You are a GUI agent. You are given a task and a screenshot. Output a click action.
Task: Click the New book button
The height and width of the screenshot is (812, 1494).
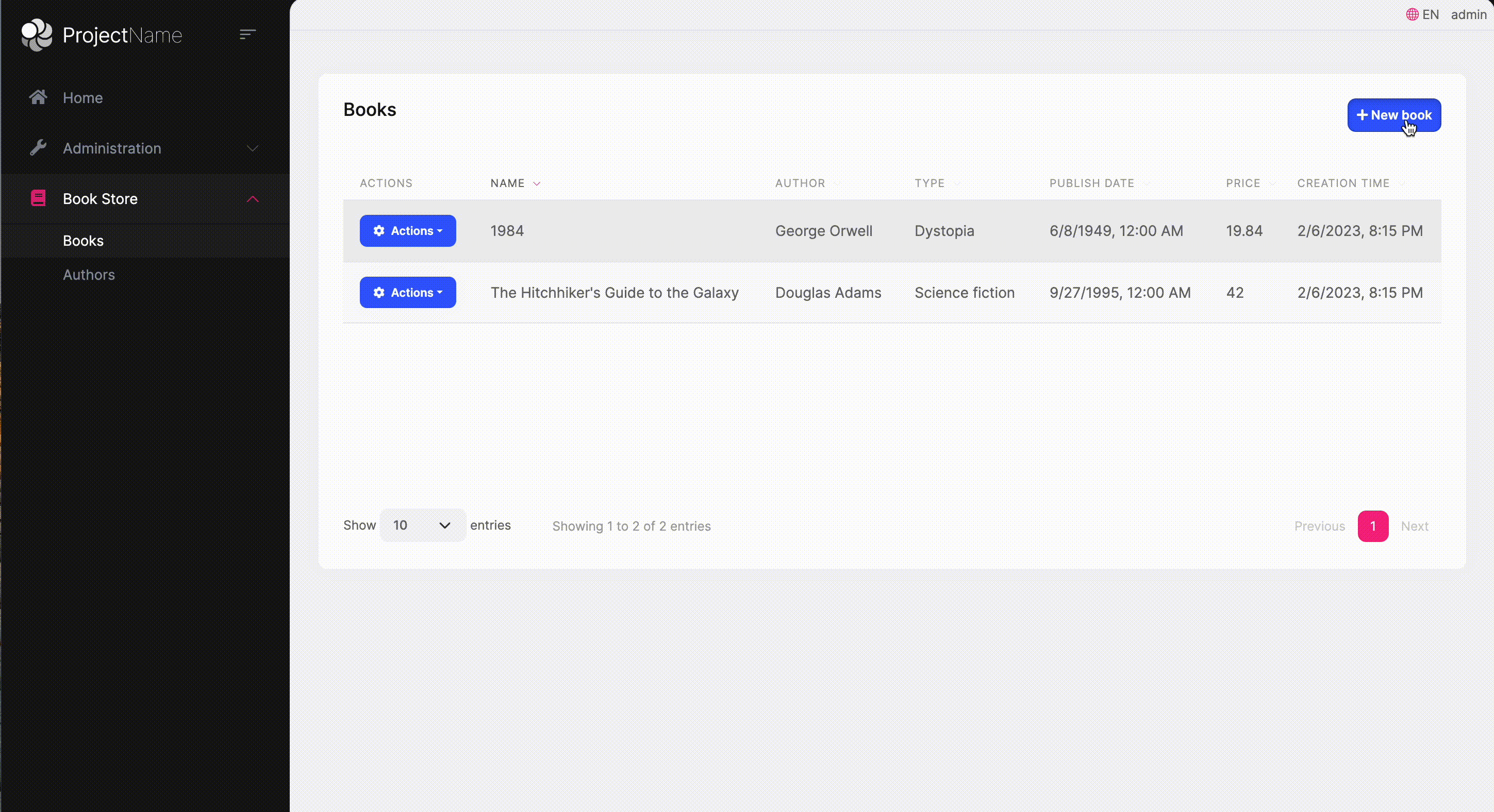point(1393,115)
